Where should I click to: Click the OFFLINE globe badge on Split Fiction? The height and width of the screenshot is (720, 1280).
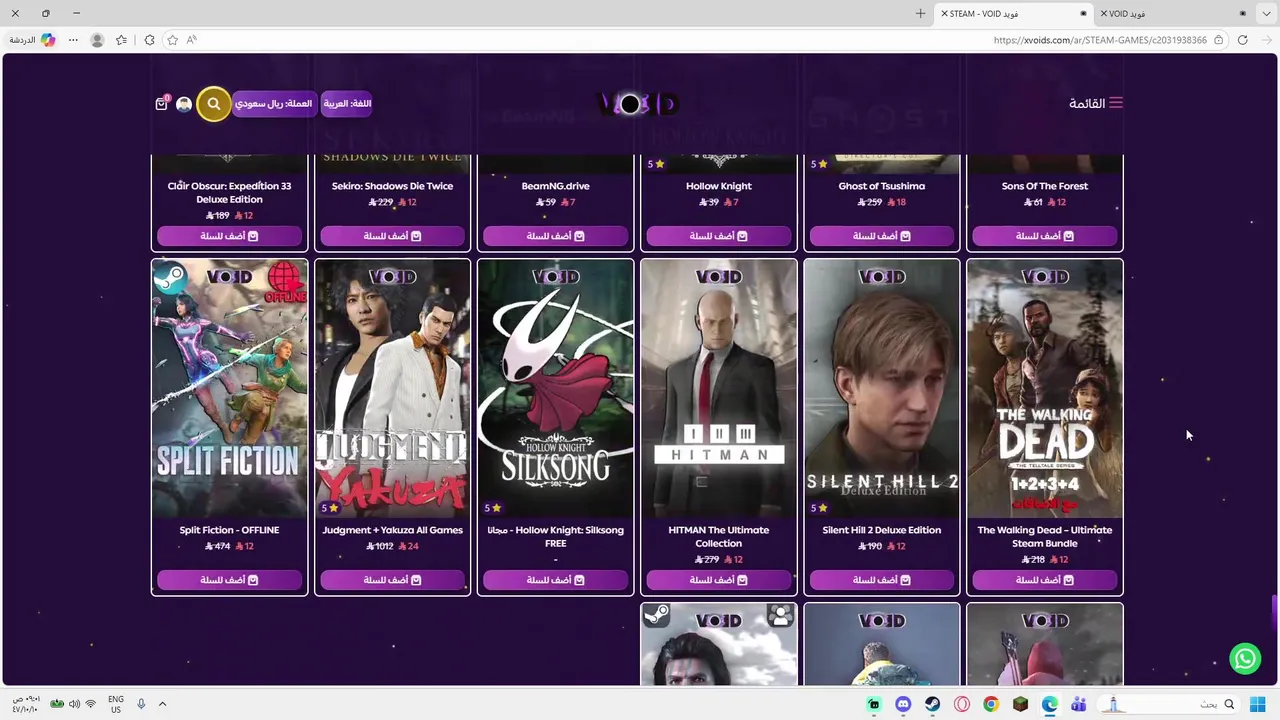pos(286,282)
